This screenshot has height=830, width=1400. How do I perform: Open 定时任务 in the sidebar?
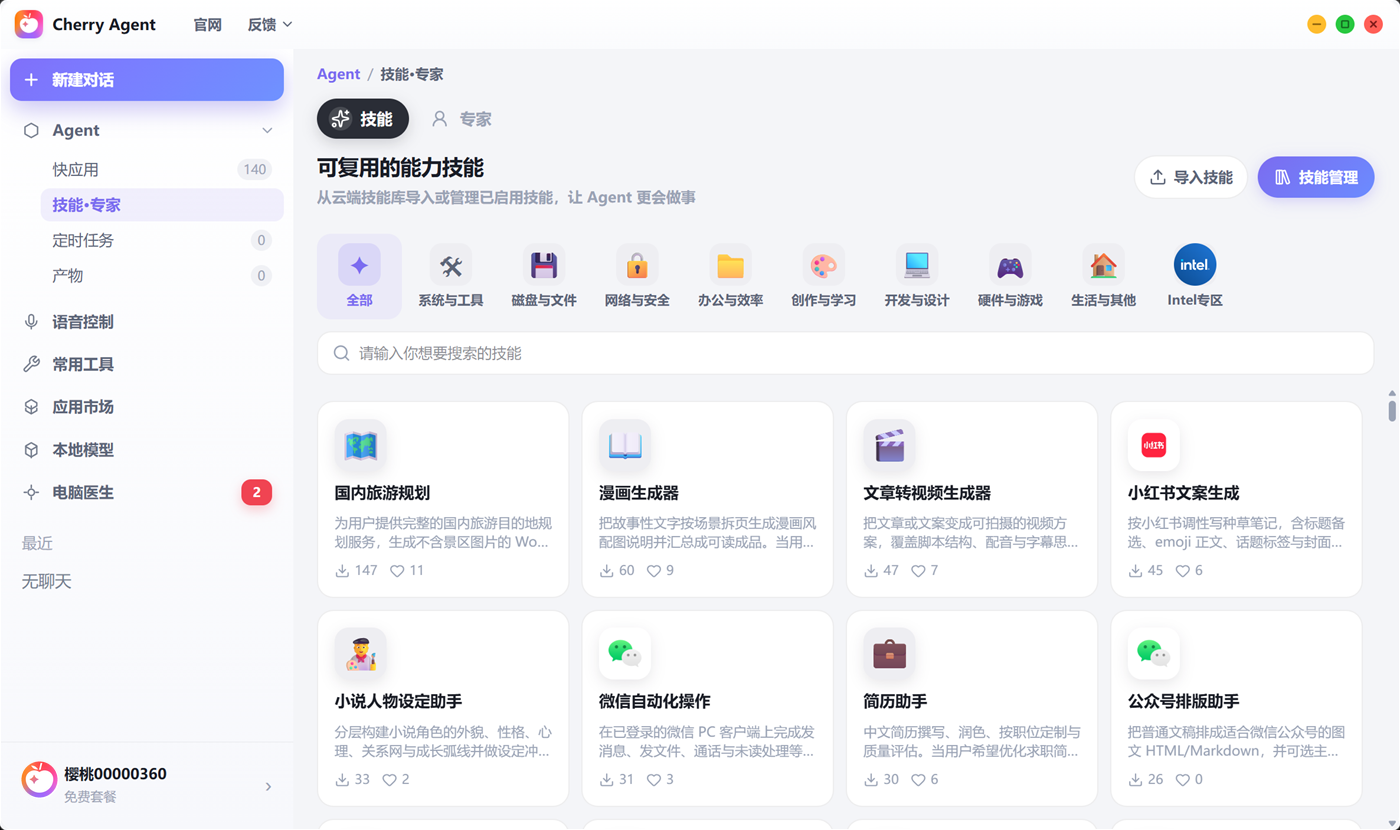162,240
